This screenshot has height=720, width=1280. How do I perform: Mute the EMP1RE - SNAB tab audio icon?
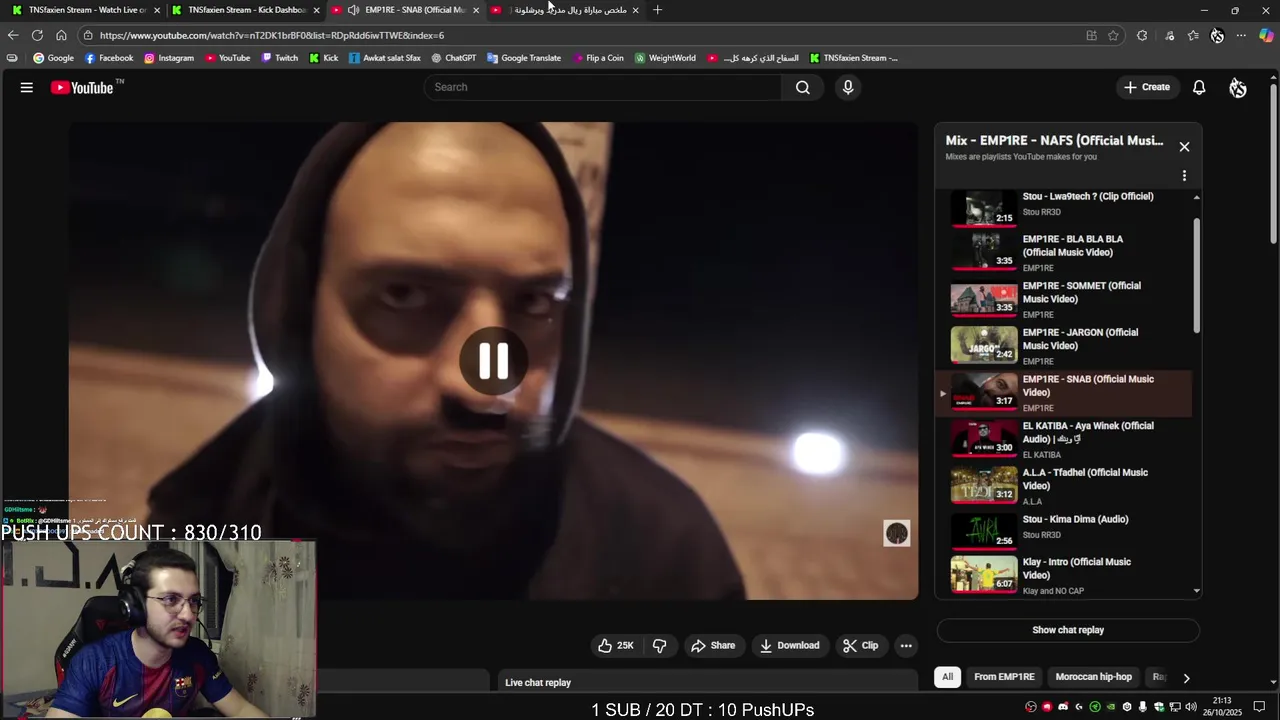353,10
